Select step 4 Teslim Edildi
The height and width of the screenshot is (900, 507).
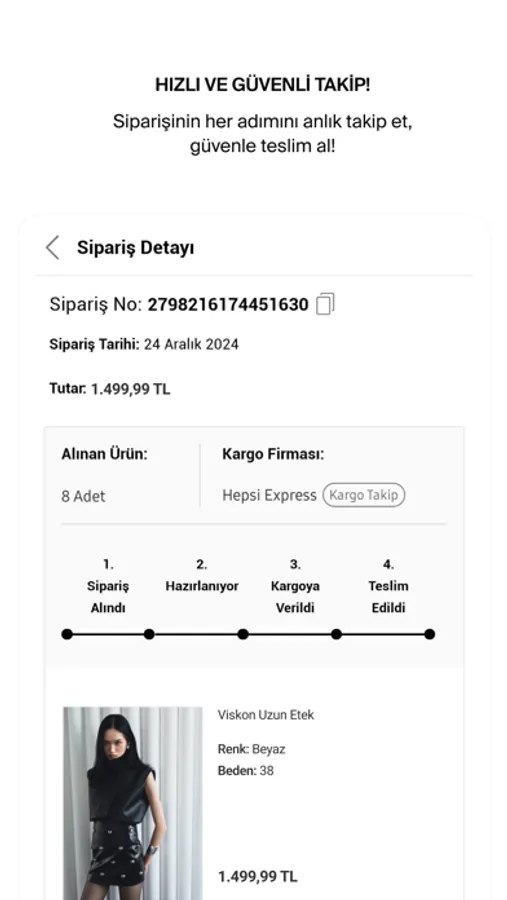click(388, 586)
